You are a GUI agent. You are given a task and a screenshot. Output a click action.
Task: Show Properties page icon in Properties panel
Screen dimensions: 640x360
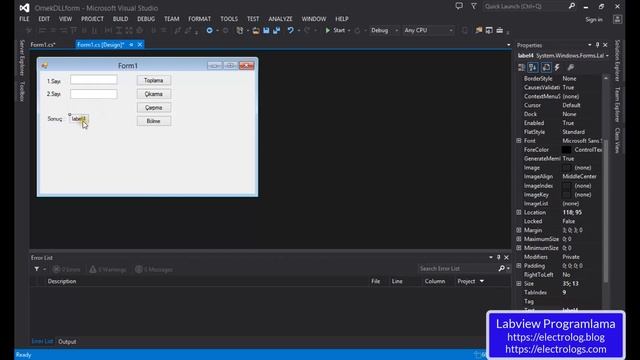(x=546, y=67)
